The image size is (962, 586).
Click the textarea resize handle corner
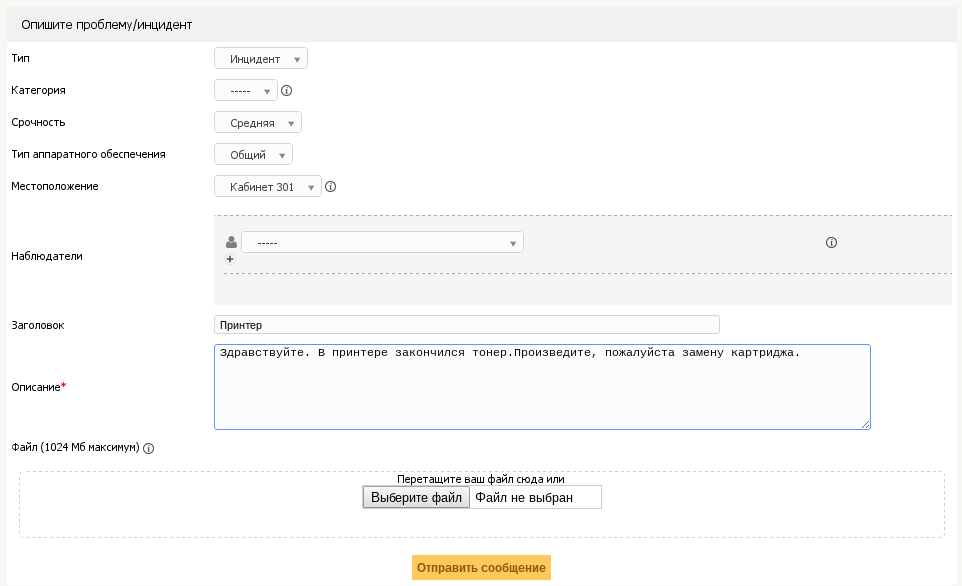[x=865, y=424]
